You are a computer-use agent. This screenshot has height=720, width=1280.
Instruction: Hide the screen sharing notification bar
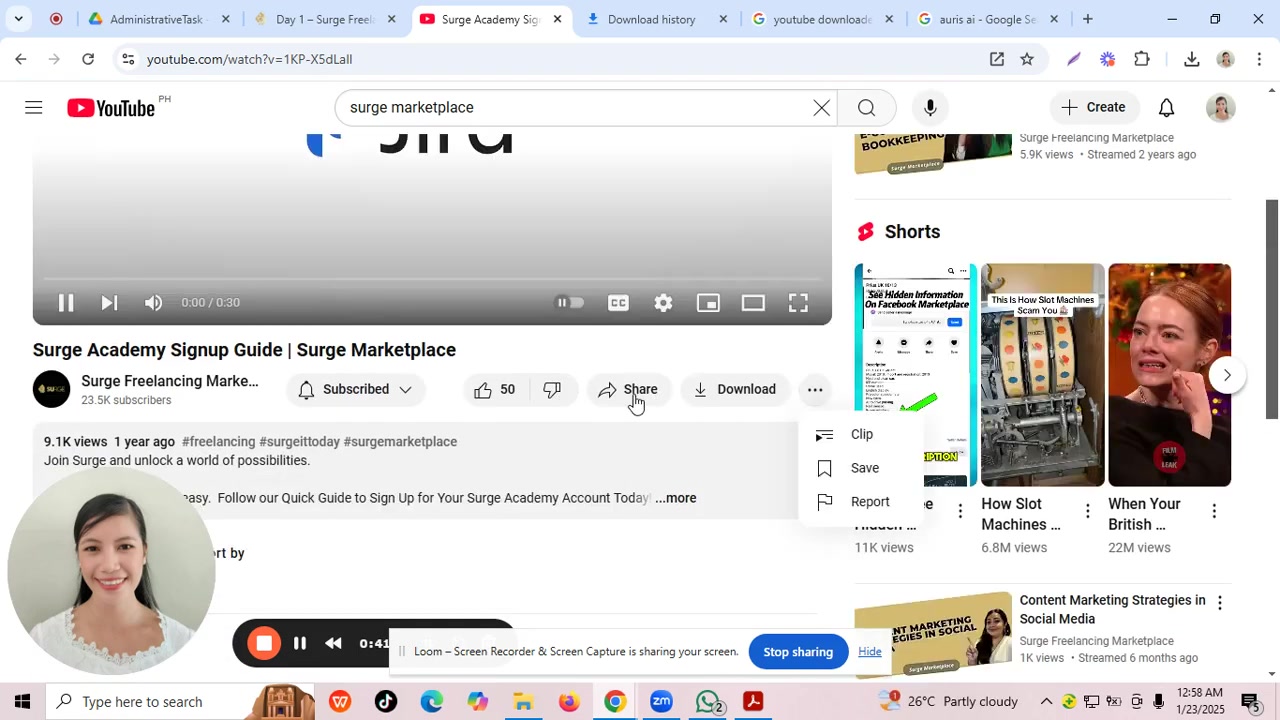(869, 652)
